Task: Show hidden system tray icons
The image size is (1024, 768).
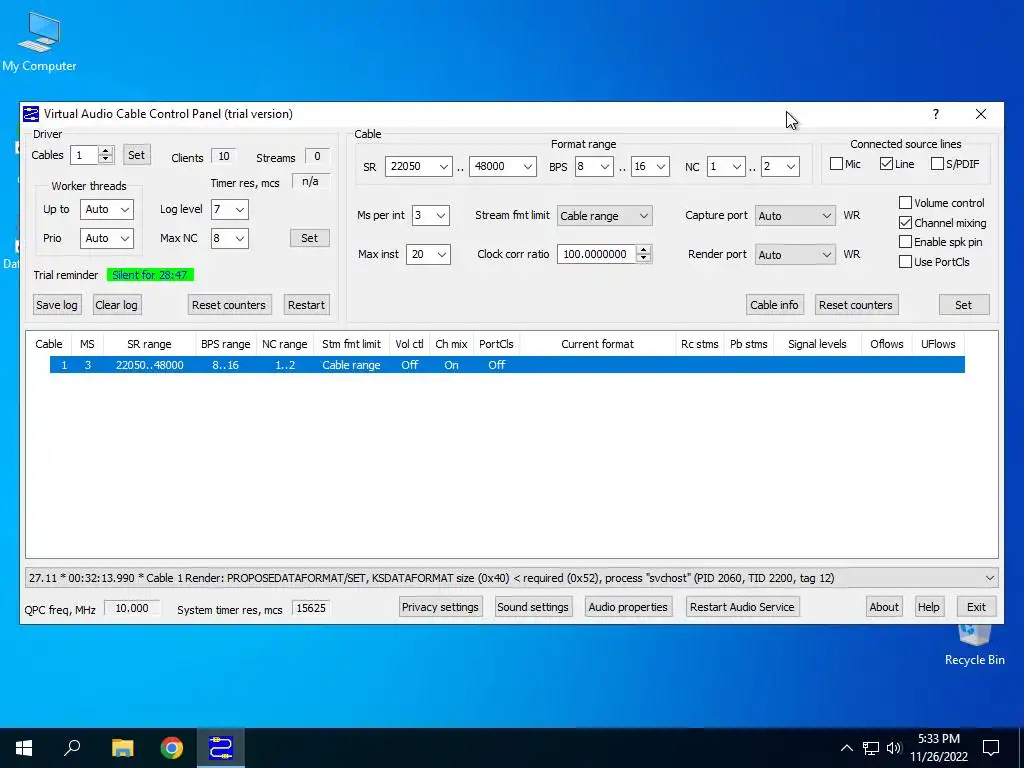Action: point(846,748)
